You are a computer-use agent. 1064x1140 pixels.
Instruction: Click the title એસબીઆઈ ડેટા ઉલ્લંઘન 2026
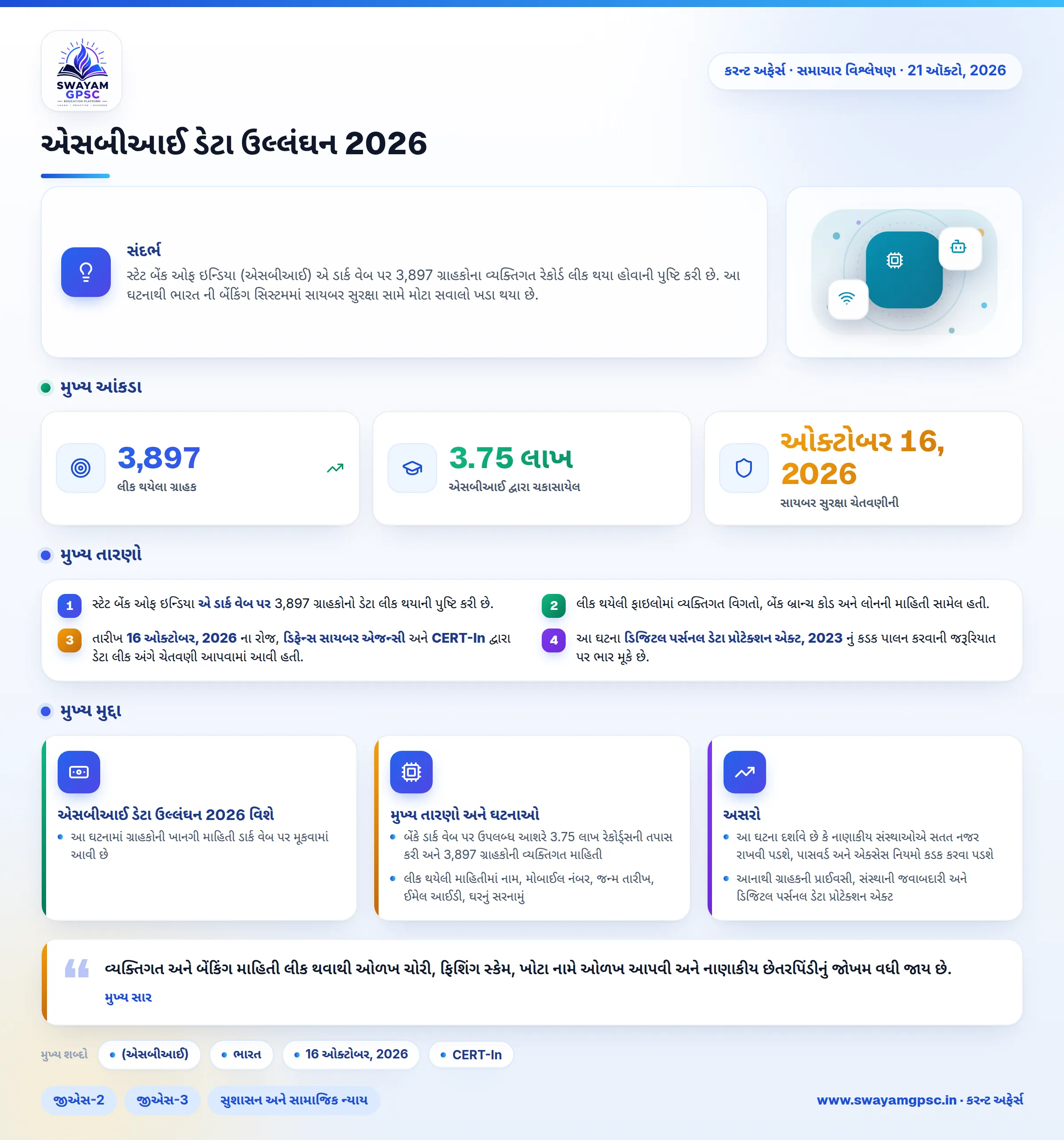(234, 143)
